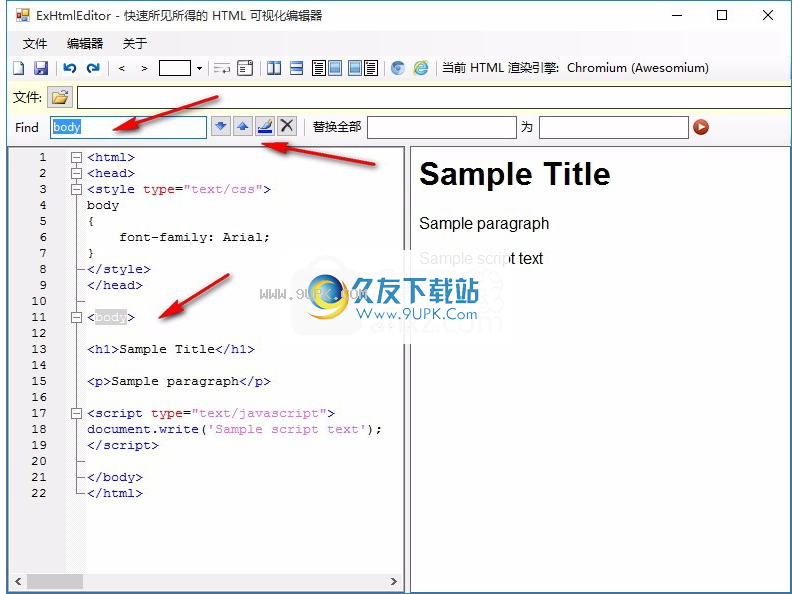Collapse the body tag fold on line 11
Viewport: 793px width, 594px height.
76,317
